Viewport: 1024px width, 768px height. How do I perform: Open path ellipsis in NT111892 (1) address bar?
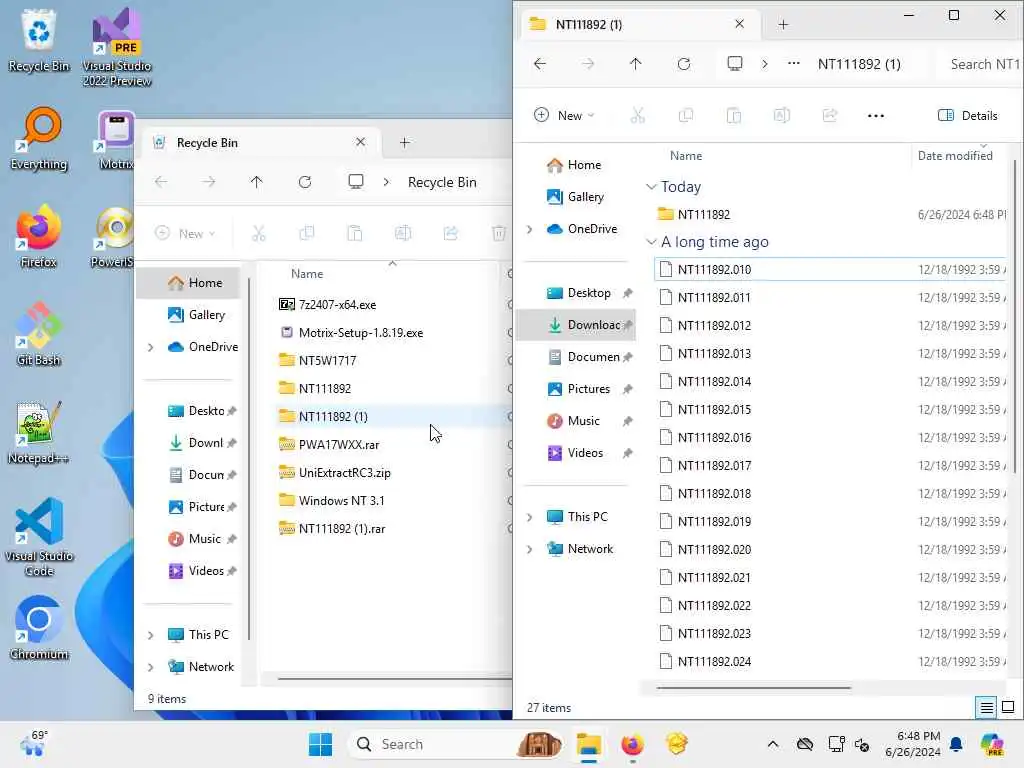point(793,64)
